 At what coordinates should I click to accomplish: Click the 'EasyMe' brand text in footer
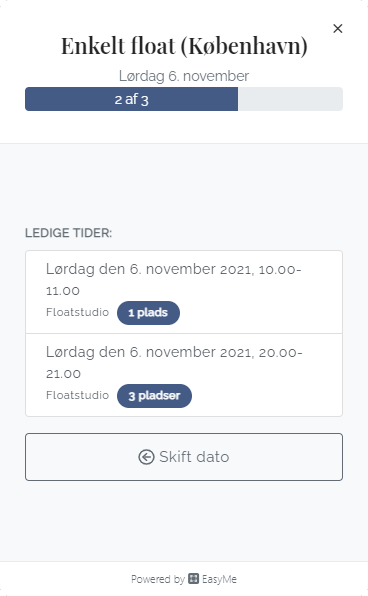pyautogui.click(x=219, y=579)
